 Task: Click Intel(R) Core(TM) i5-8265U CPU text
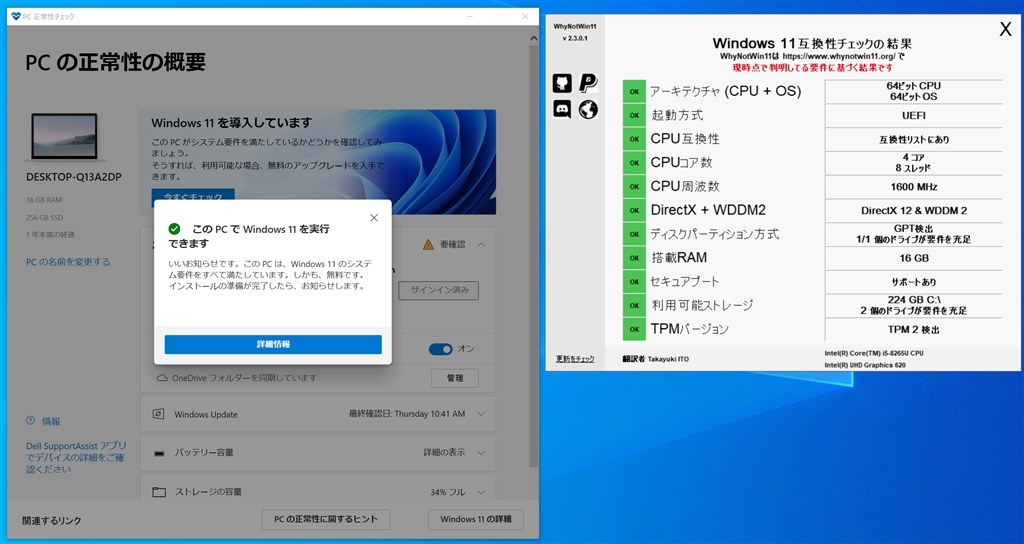[874, 353]
